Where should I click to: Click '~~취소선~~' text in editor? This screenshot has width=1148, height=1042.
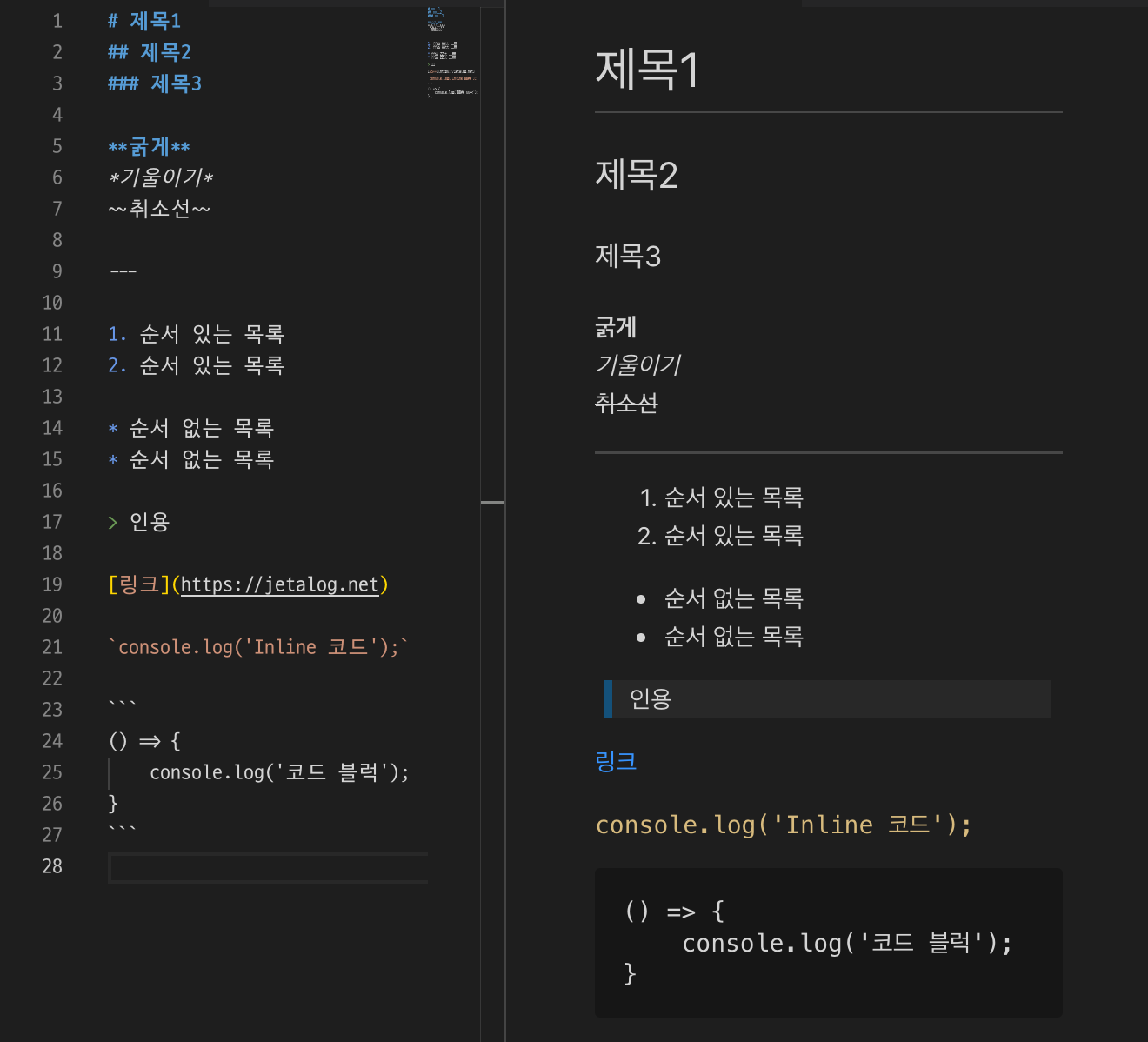click(159, 209)
